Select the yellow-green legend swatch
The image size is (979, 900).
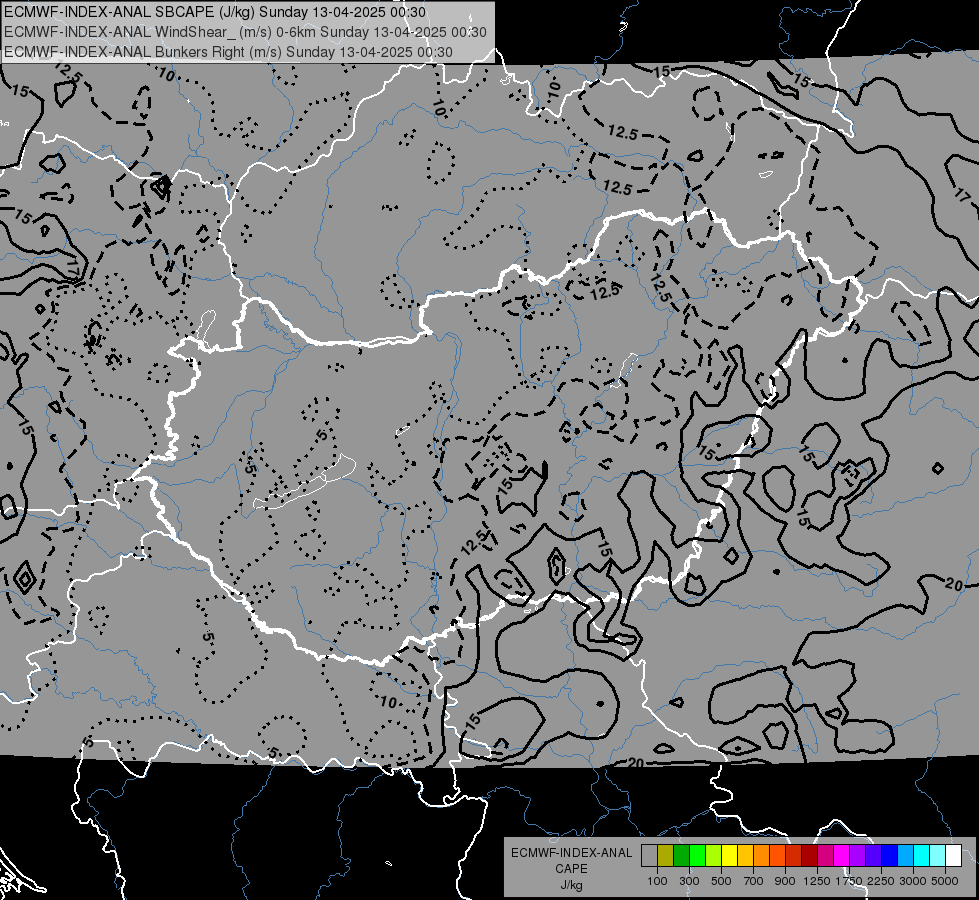point(713,855)
